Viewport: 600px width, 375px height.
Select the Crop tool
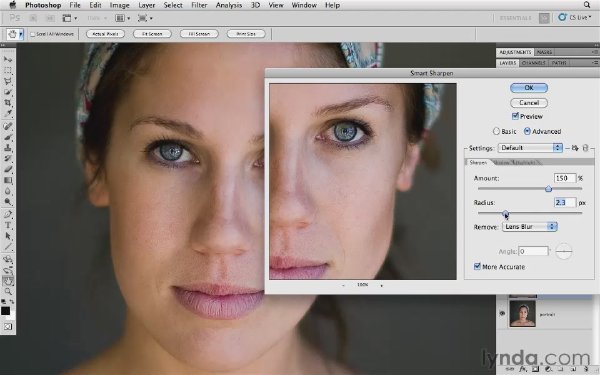(8, 103)
